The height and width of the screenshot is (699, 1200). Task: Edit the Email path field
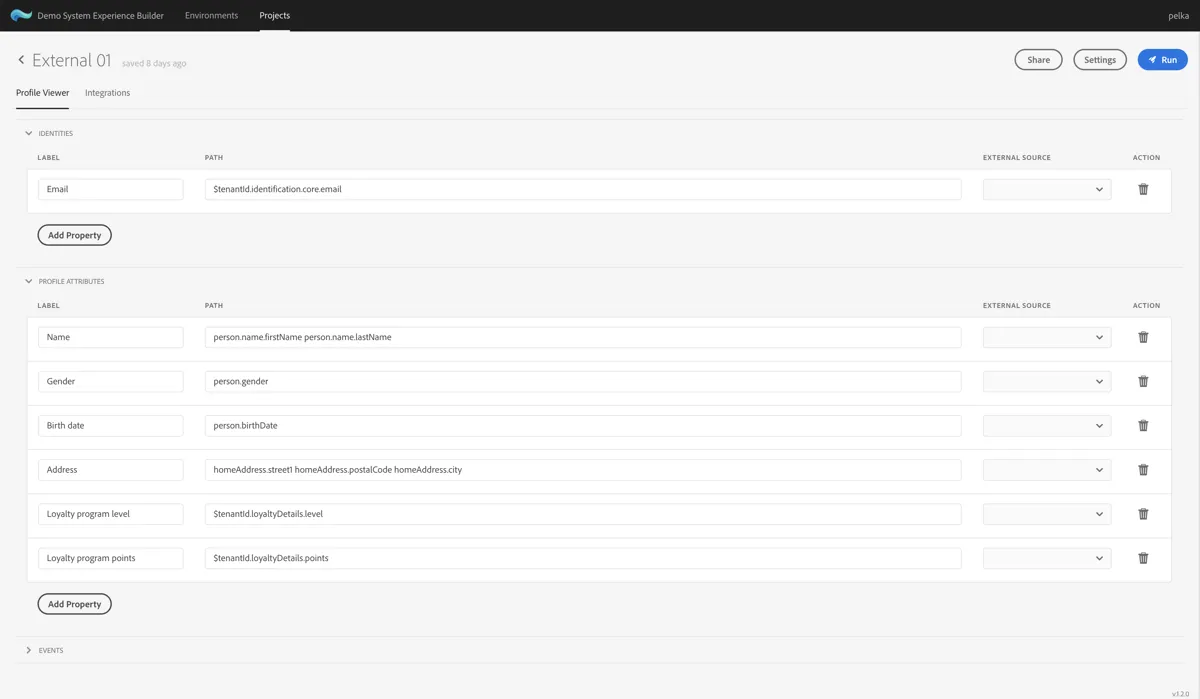583,189
